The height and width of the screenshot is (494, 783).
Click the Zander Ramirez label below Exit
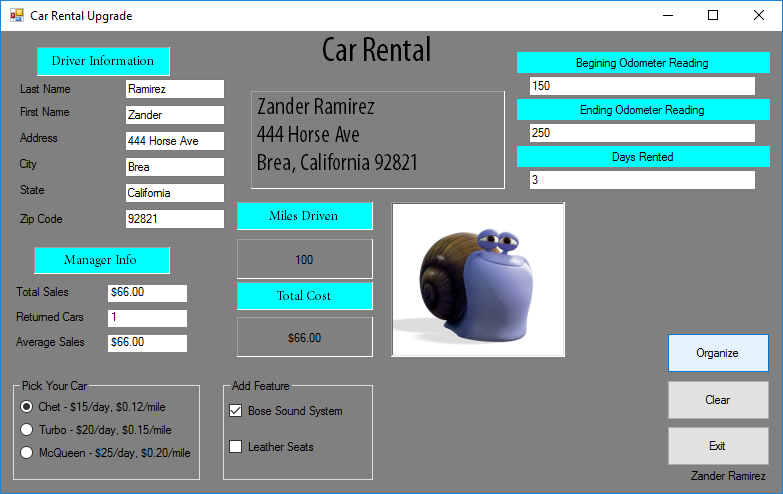pos(728,476)
